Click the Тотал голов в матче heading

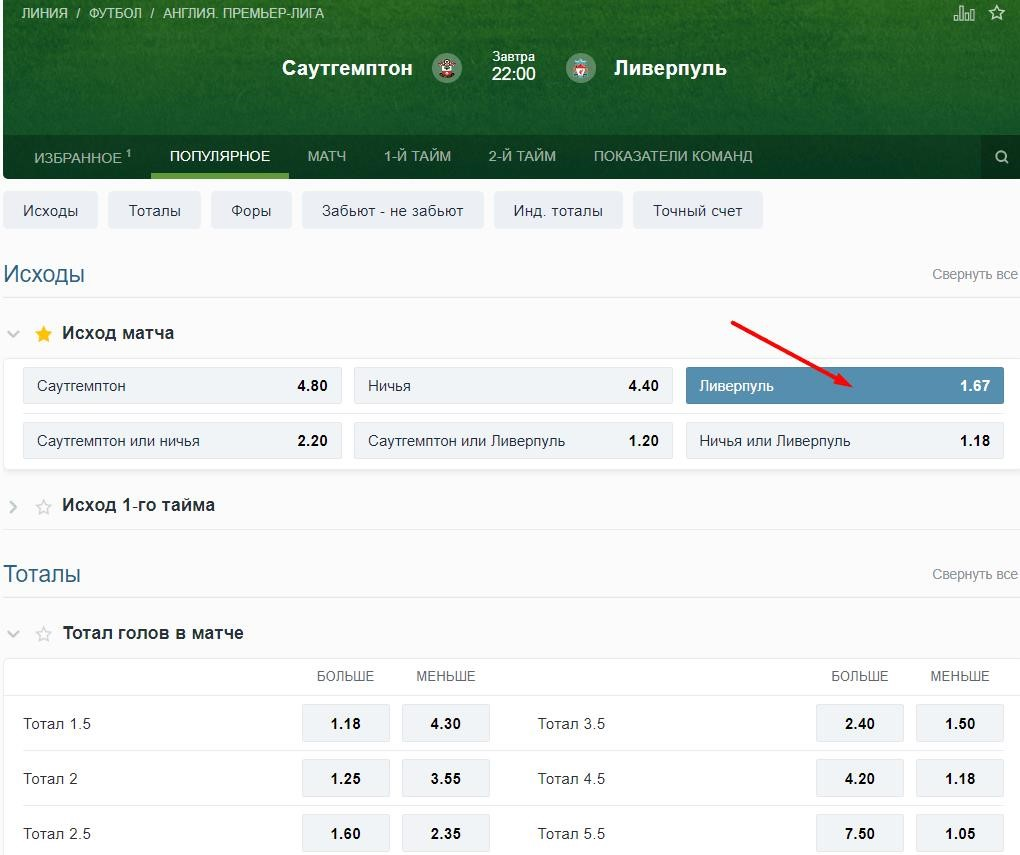coord(153,633)
